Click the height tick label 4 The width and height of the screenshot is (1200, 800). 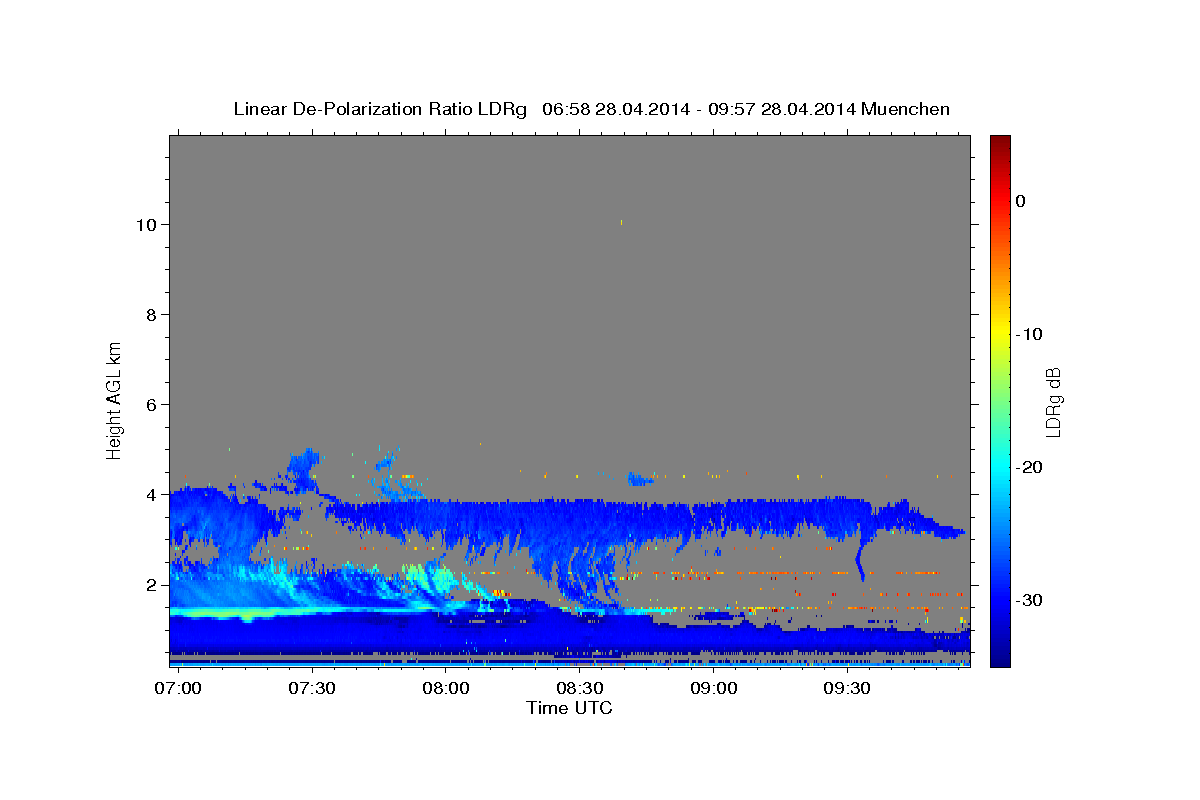(x=151, y=495)
